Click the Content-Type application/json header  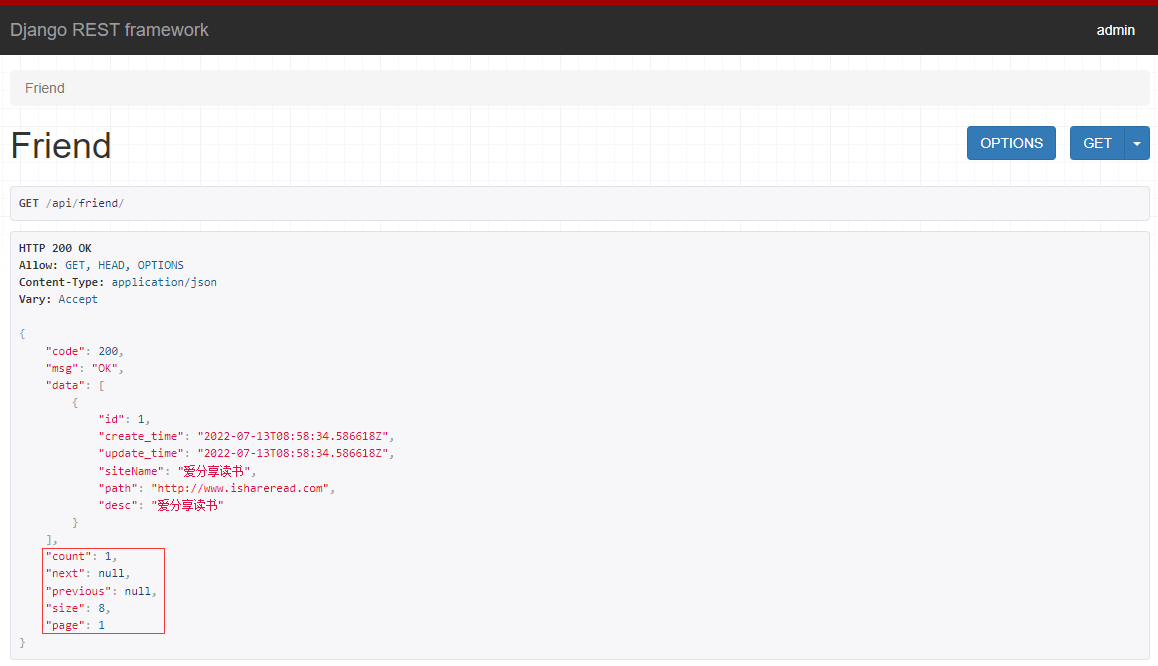point(118,282)
